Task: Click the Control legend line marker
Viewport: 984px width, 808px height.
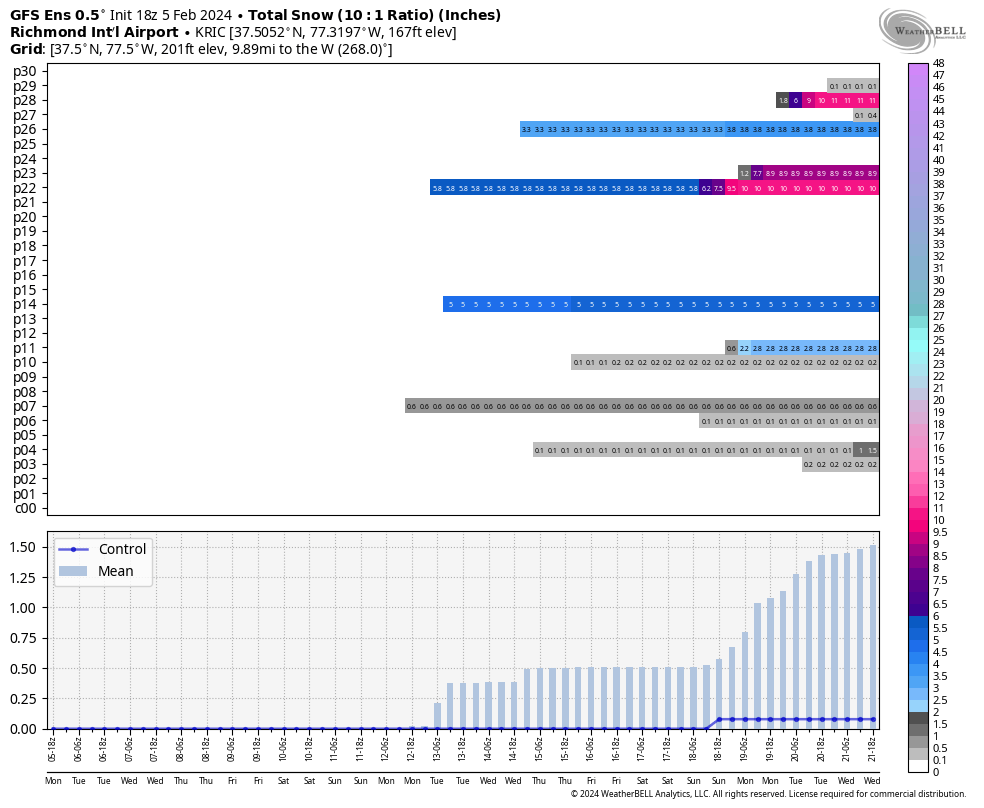Action: [x=73, y=550]
